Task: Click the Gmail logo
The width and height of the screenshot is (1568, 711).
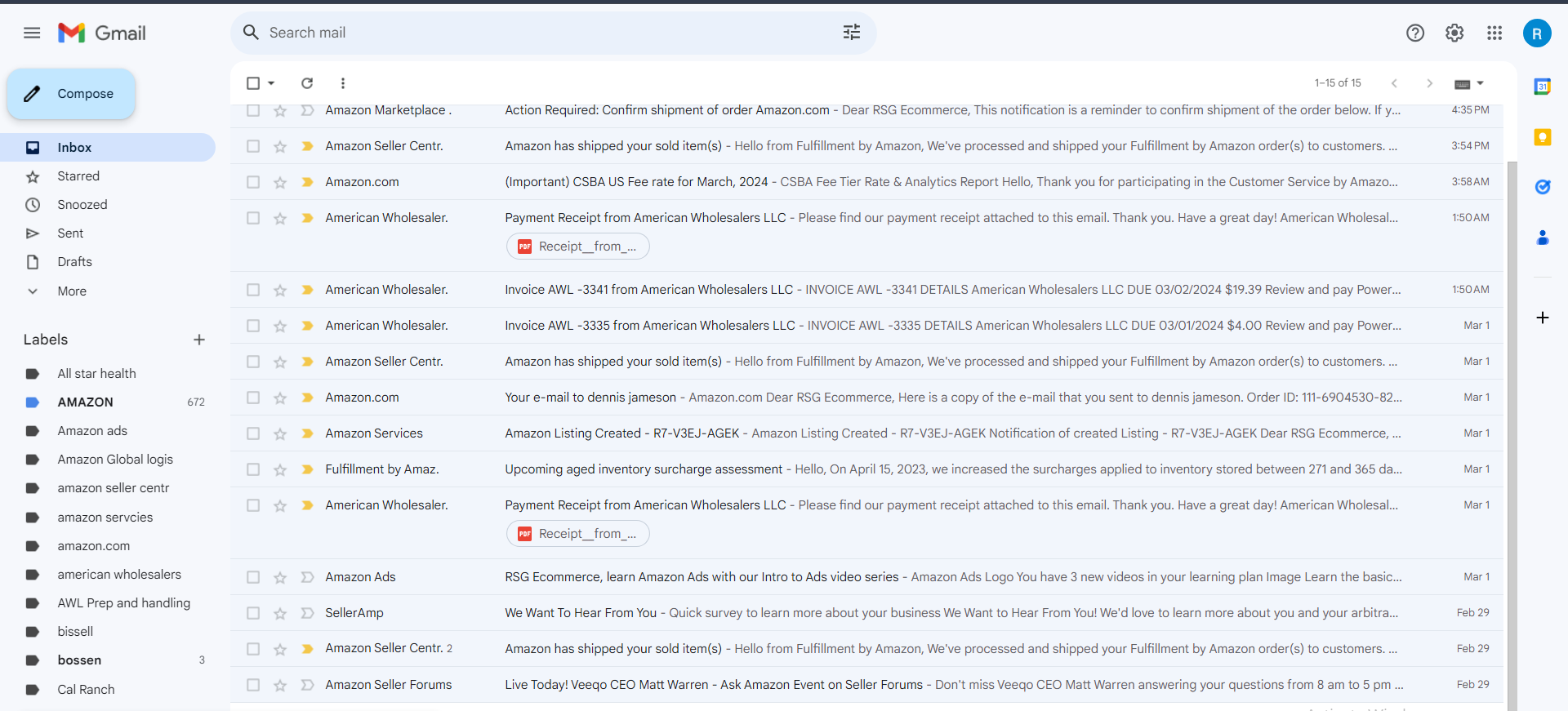Action: (x=102, y=33)
